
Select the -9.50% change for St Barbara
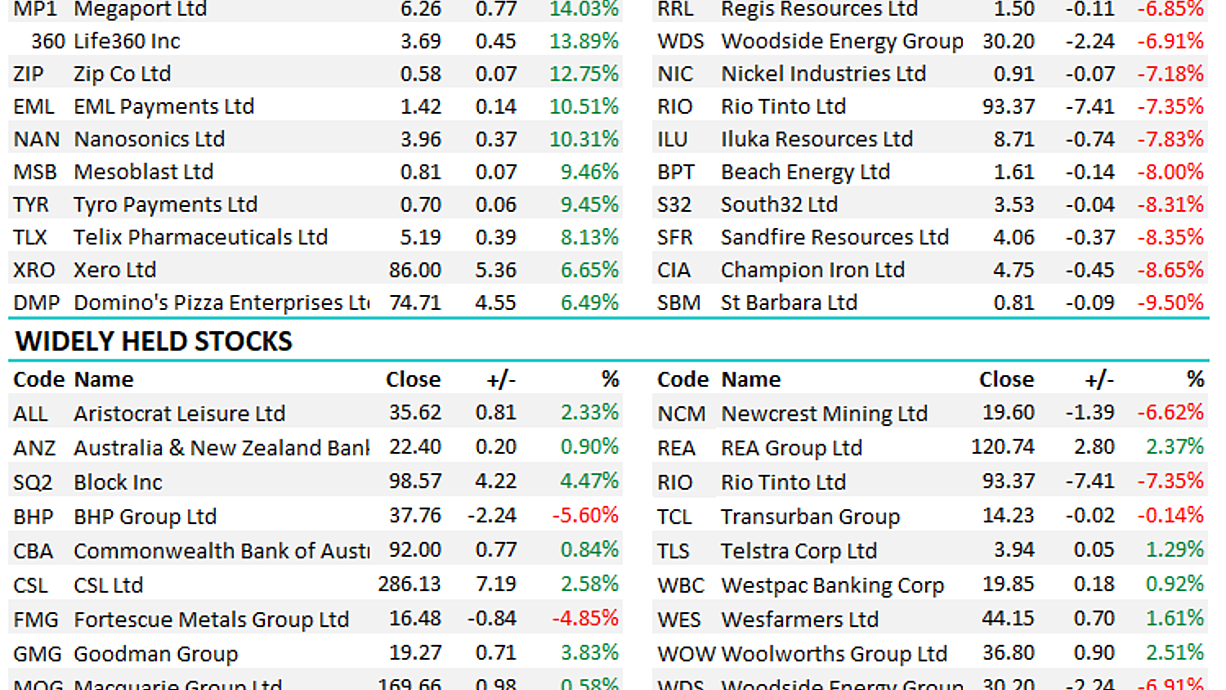1170,303
